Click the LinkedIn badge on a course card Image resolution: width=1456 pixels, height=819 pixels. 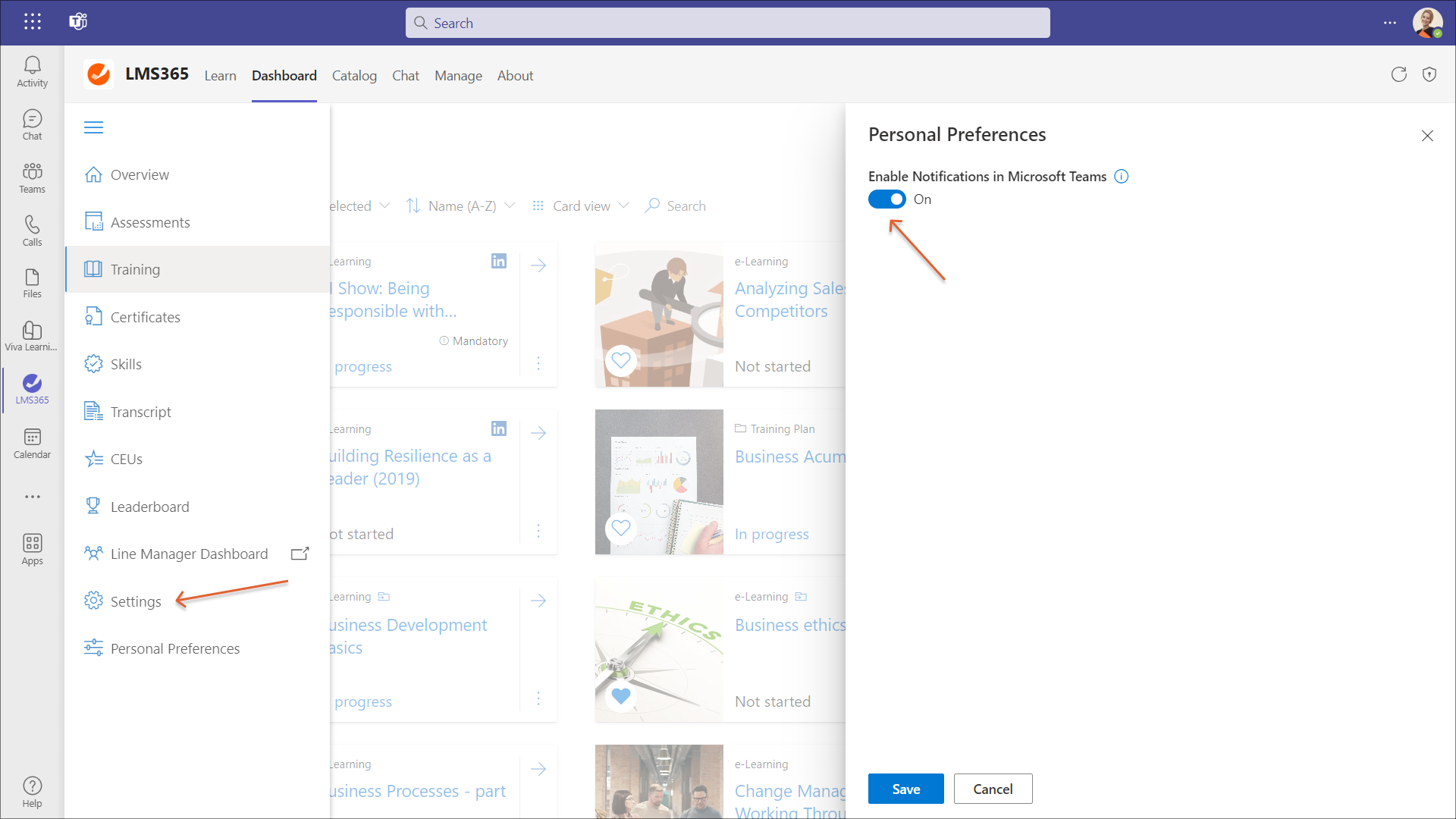pyautogui.click(x=499, y=261)
